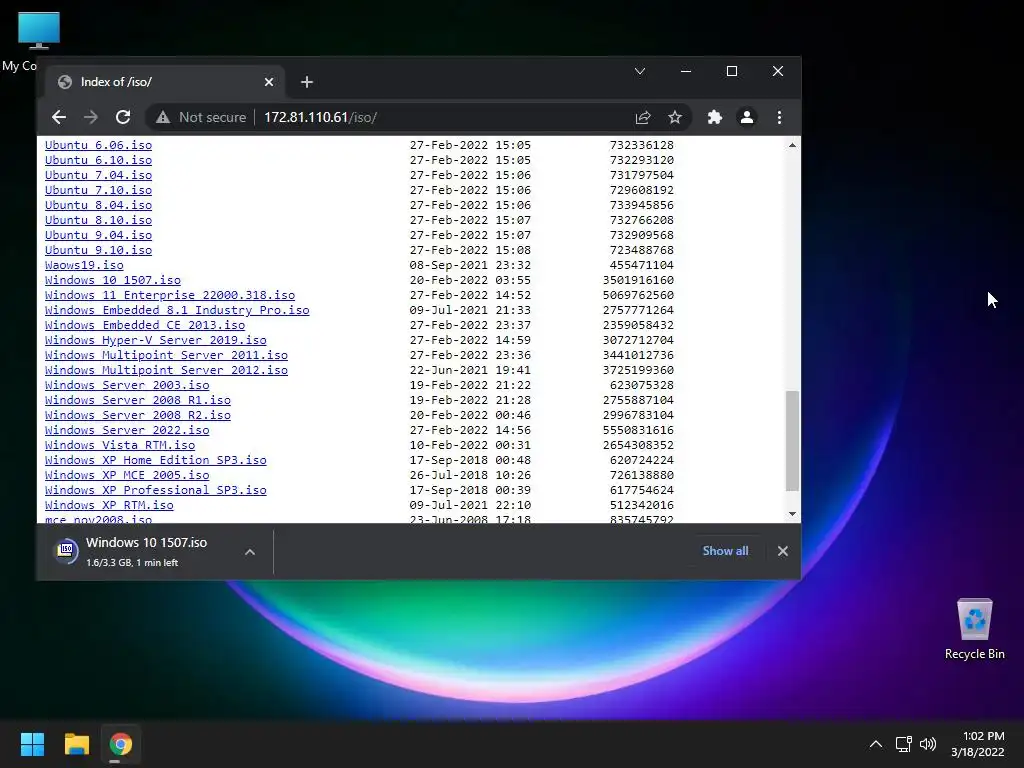Open the Ubuntu 9.04.iso link
The width and height of the screenshot is (1024, 768).
click(98, 235)
